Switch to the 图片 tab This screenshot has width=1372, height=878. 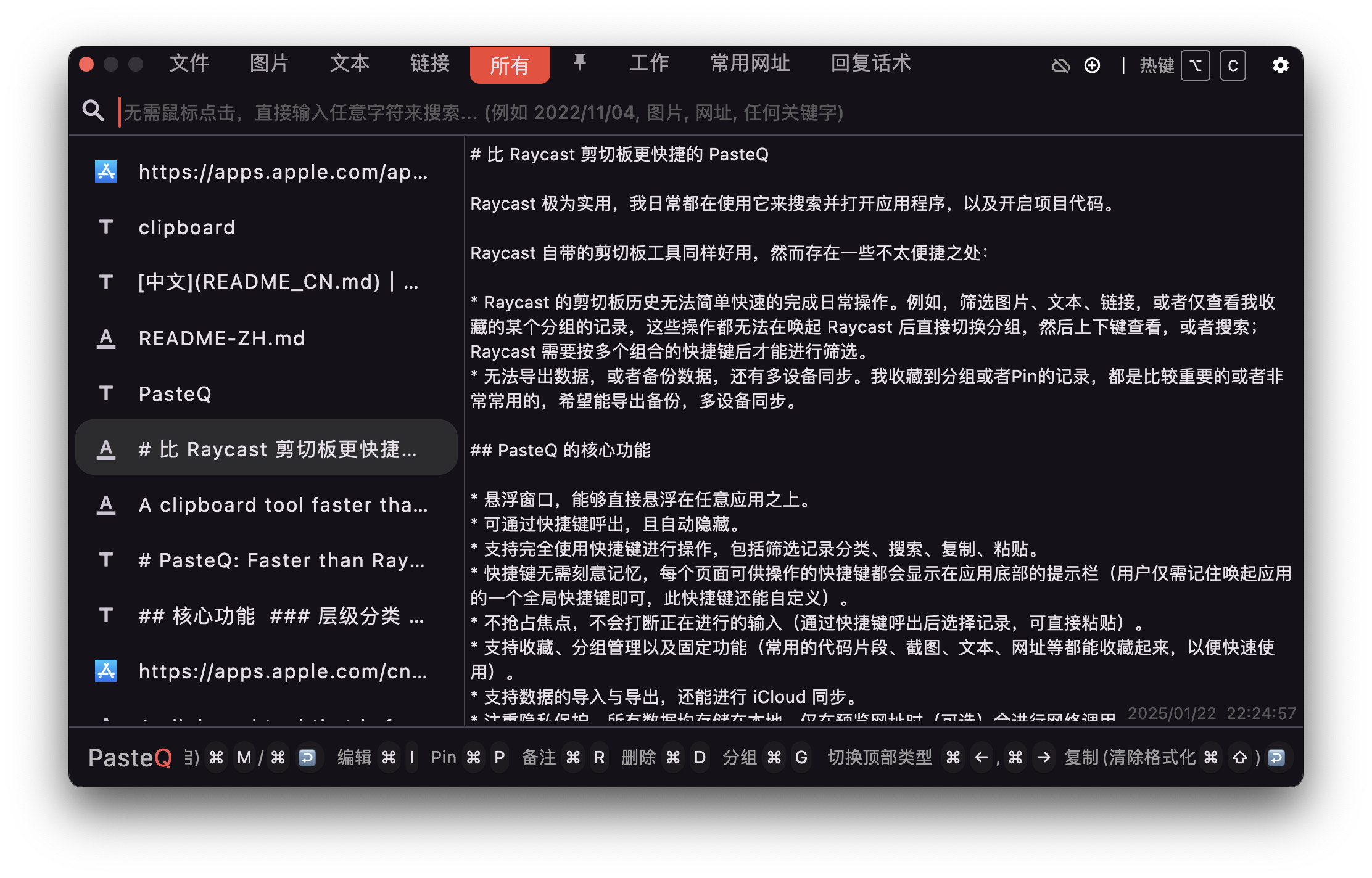[269, 63]
